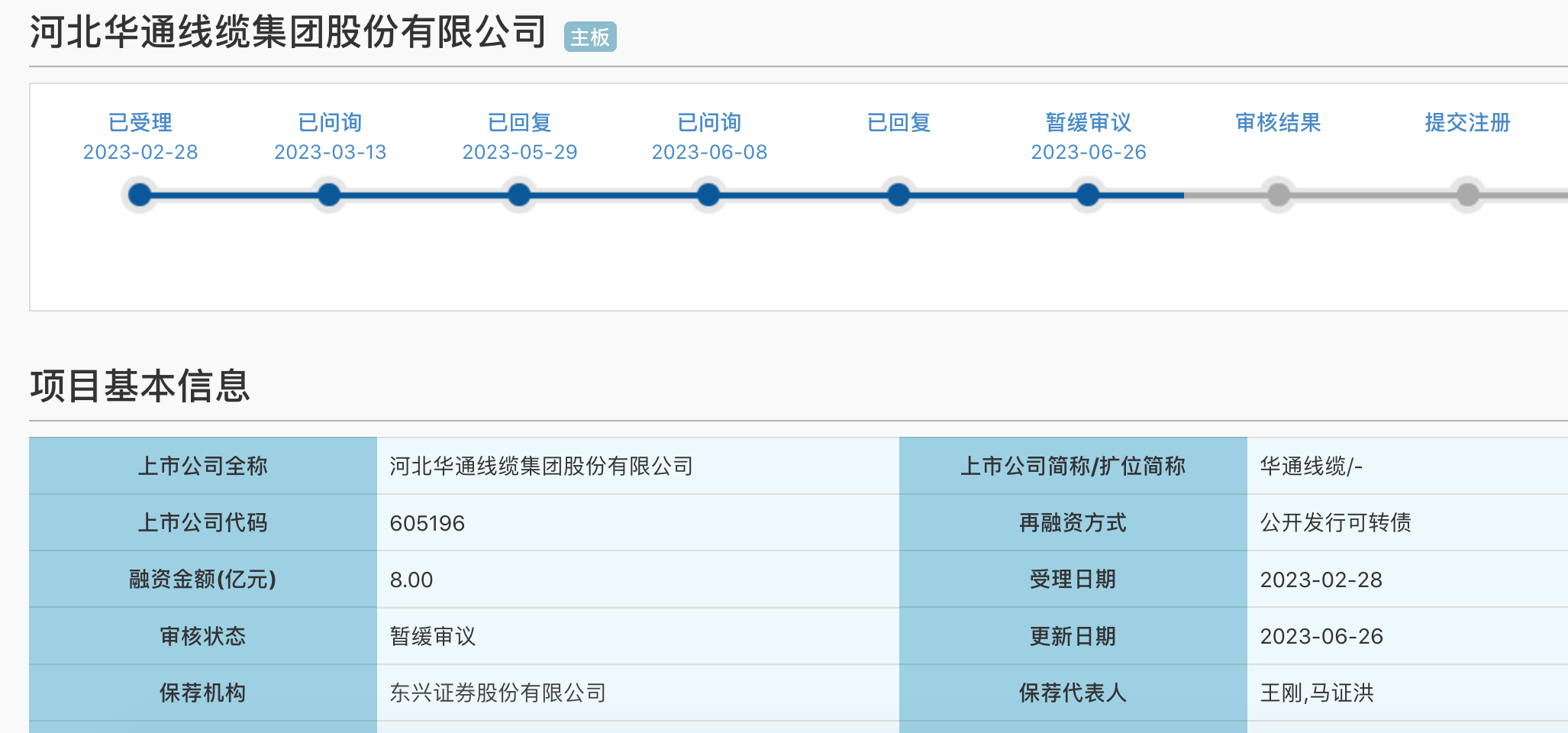Open the 审核结果 stage label
Screen dimensions: 1568x733
[1278, 122]
